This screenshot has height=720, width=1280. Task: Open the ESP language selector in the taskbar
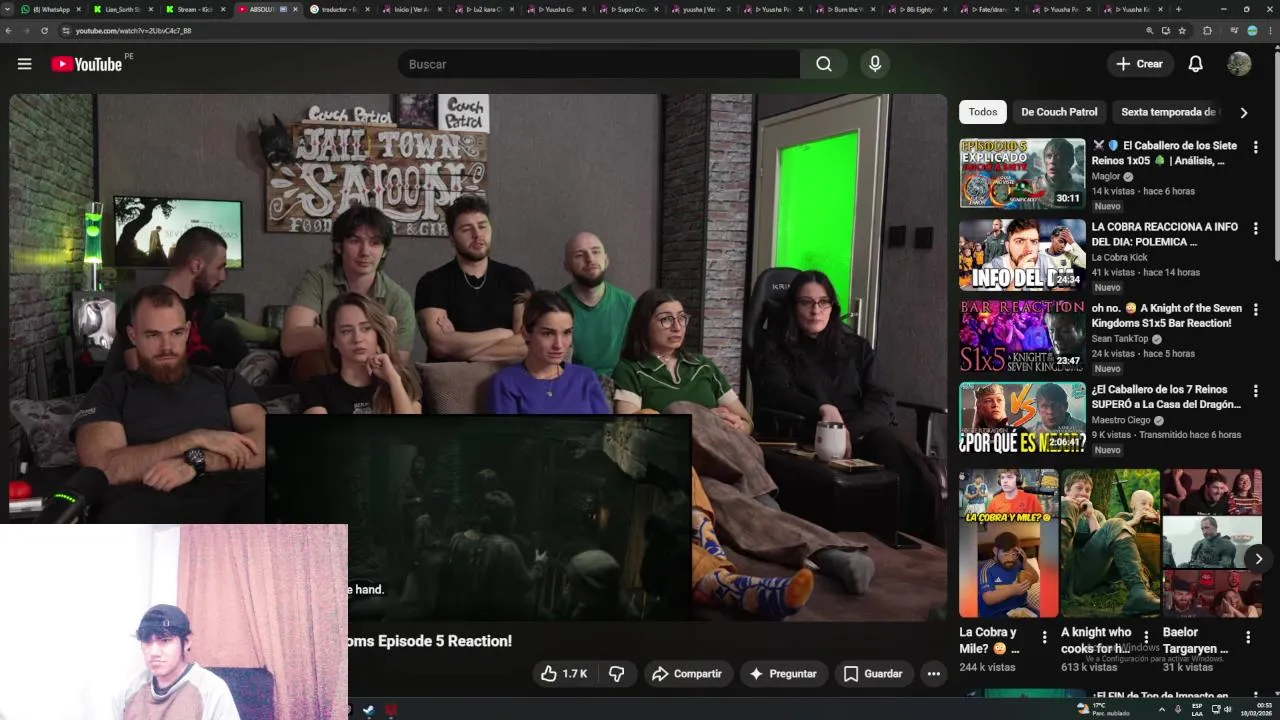click(1197, 709)
